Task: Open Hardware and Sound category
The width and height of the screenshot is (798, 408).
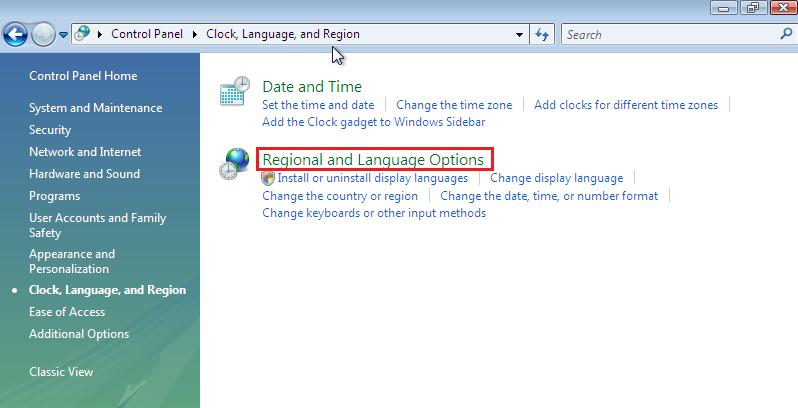Action: tap(84, 173)
